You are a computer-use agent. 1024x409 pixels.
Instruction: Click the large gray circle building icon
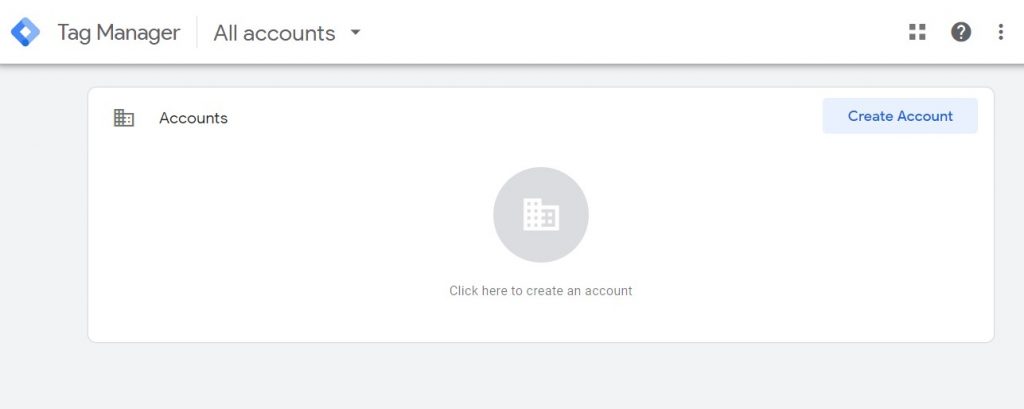[541, 214]
